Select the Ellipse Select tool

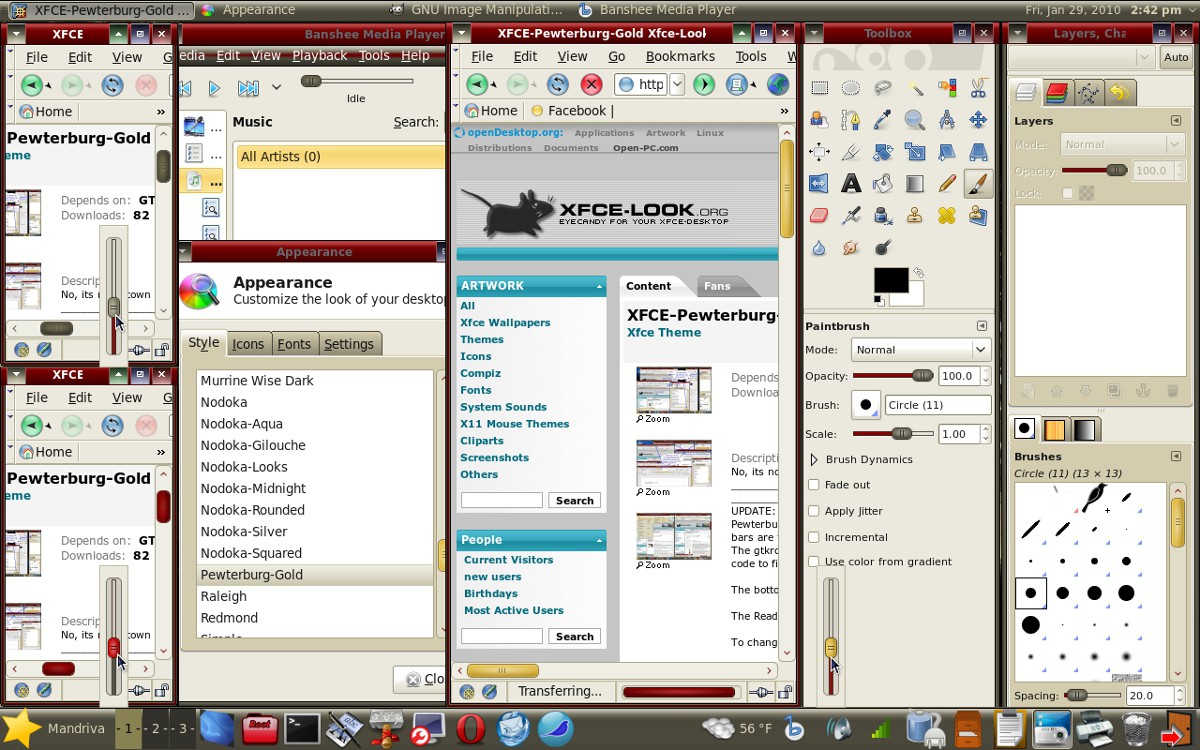pyautogui.click(x=851, y=88)
